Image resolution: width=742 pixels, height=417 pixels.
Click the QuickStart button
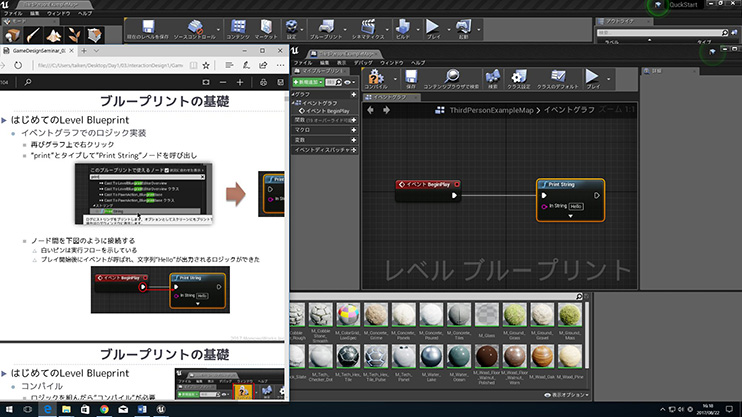click(x=682, y=5)
